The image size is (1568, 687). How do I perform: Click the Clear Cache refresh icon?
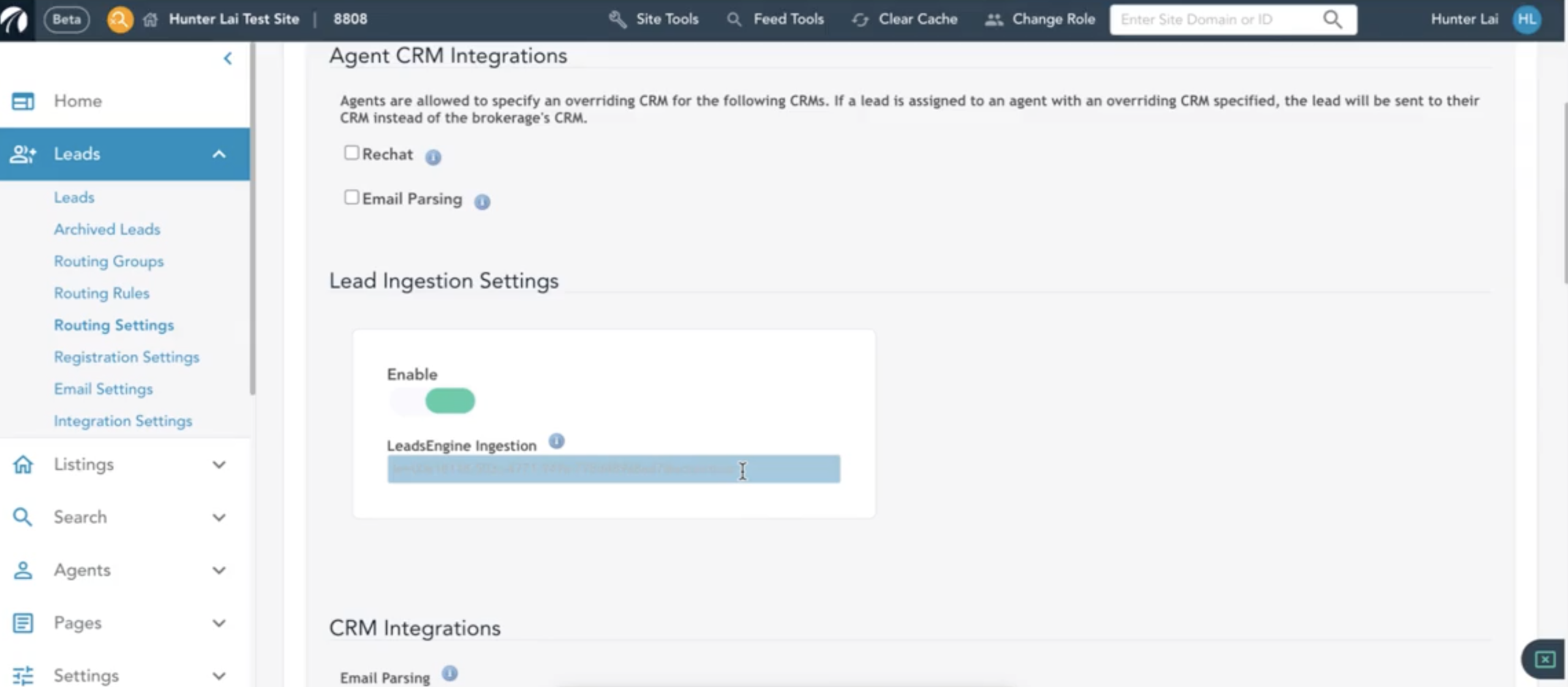[860, 20]
